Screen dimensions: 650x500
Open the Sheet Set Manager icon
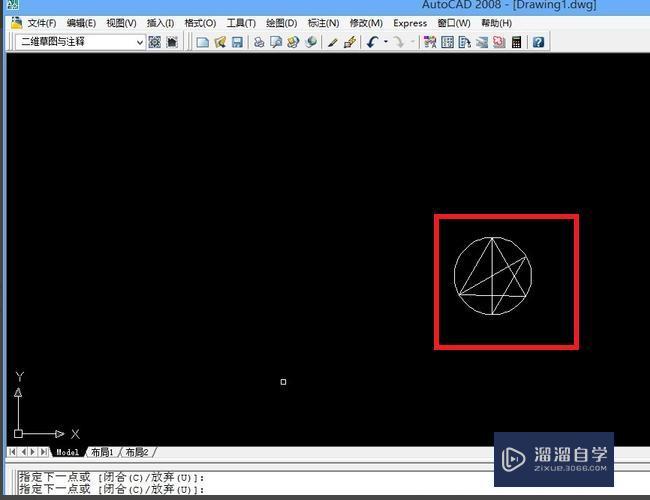(x=482, y=42)
